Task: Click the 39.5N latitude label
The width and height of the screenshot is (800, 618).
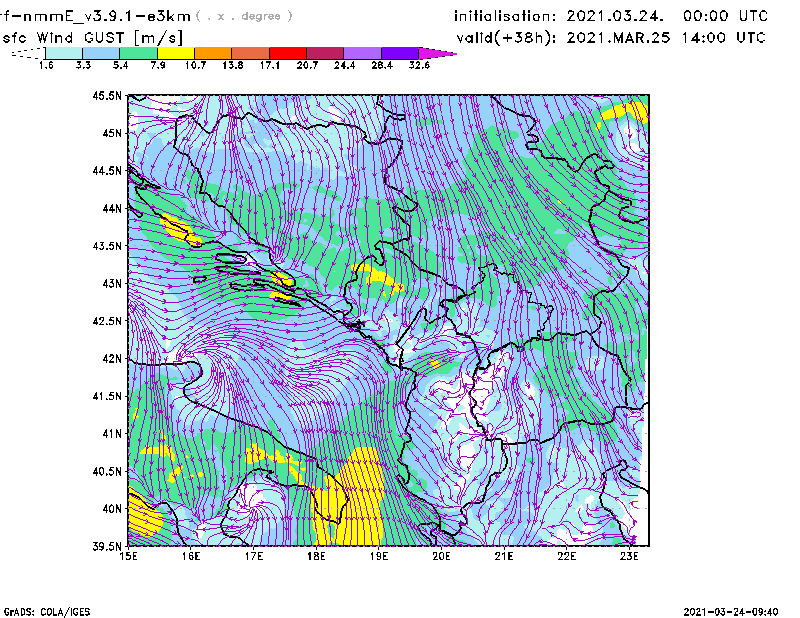Action: tap(107, 547)
